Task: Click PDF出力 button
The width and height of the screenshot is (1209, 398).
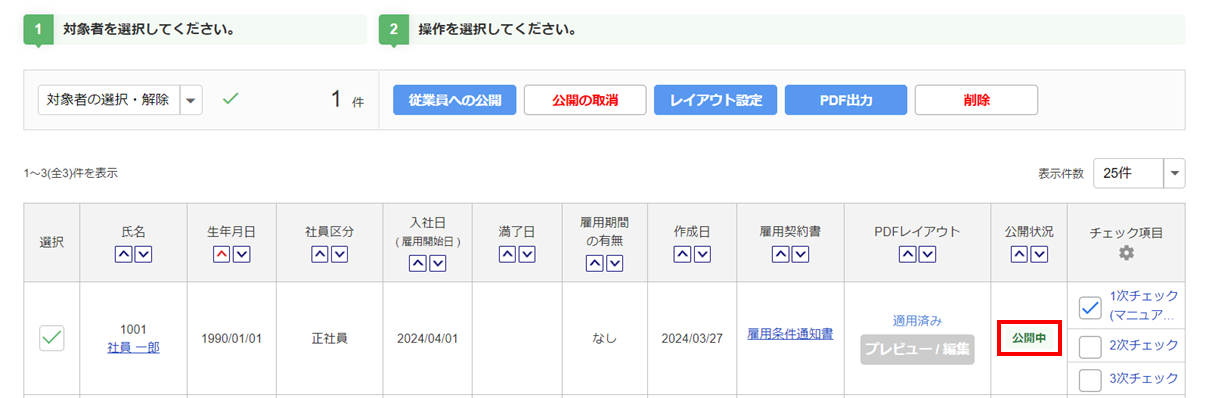Action: coord(846,100)
